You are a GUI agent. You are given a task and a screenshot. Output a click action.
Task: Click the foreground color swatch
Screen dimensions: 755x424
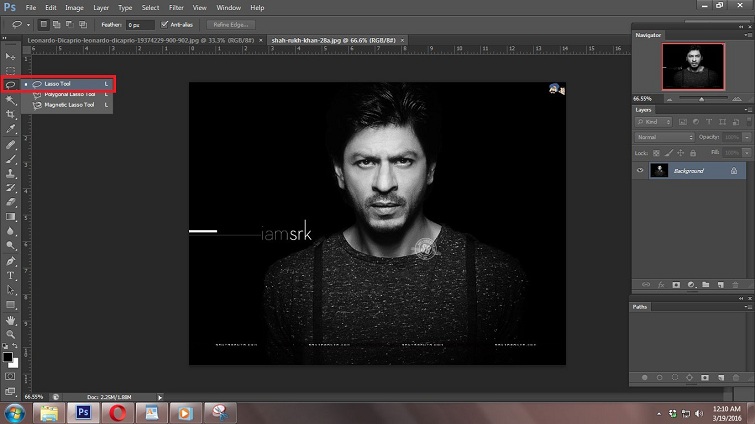click(x=8, y=354)
